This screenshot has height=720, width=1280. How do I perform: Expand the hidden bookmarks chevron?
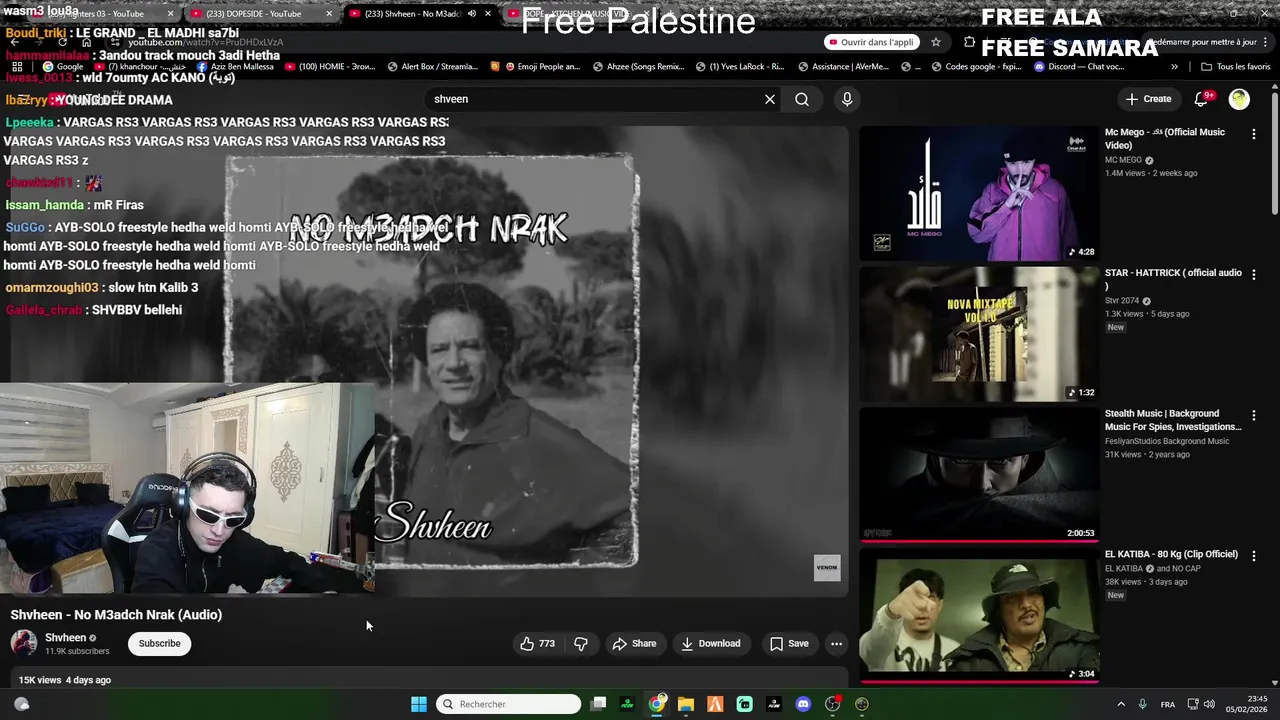1174,67
